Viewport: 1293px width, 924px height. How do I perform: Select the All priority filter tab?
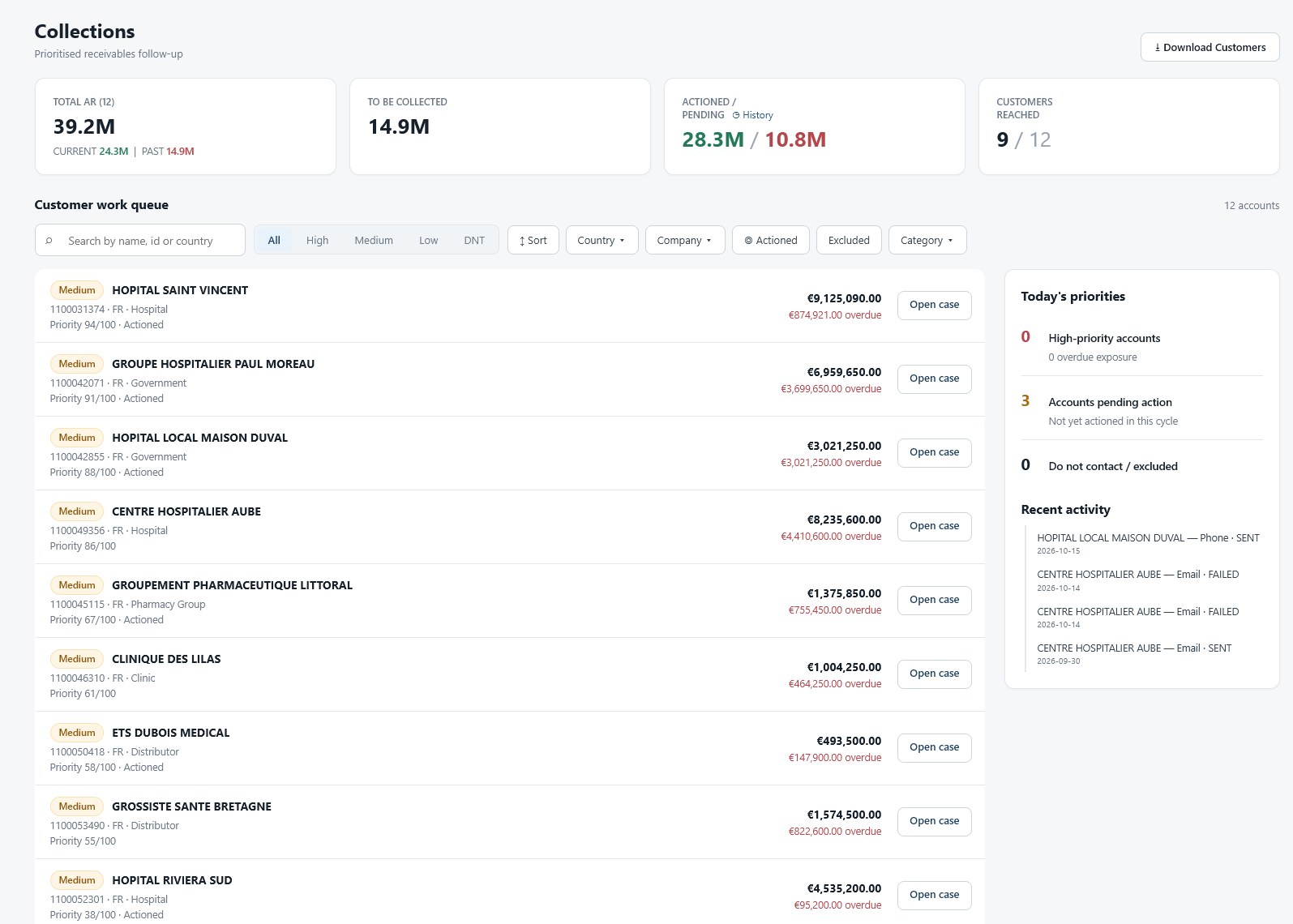(x=274, y=241)
